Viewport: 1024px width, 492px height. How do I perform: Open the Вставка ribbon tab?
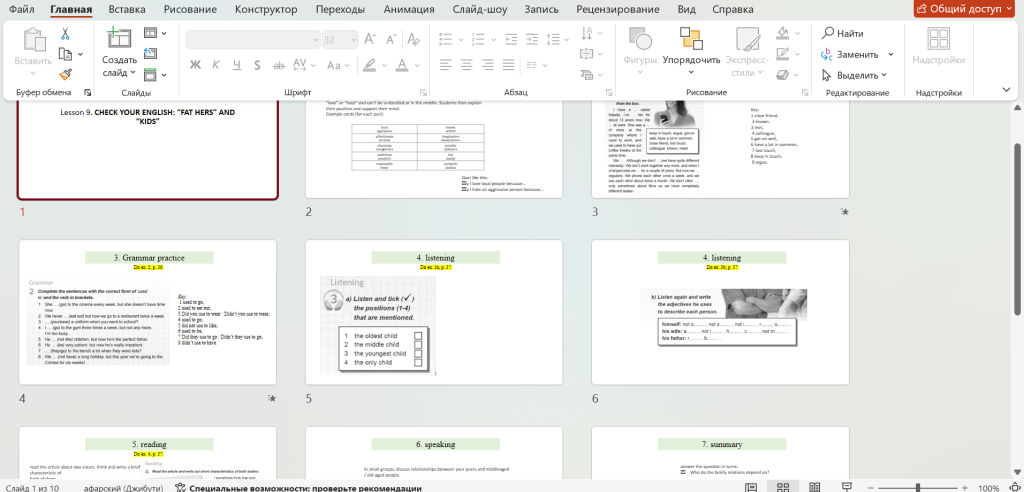(x=133, y=10)
